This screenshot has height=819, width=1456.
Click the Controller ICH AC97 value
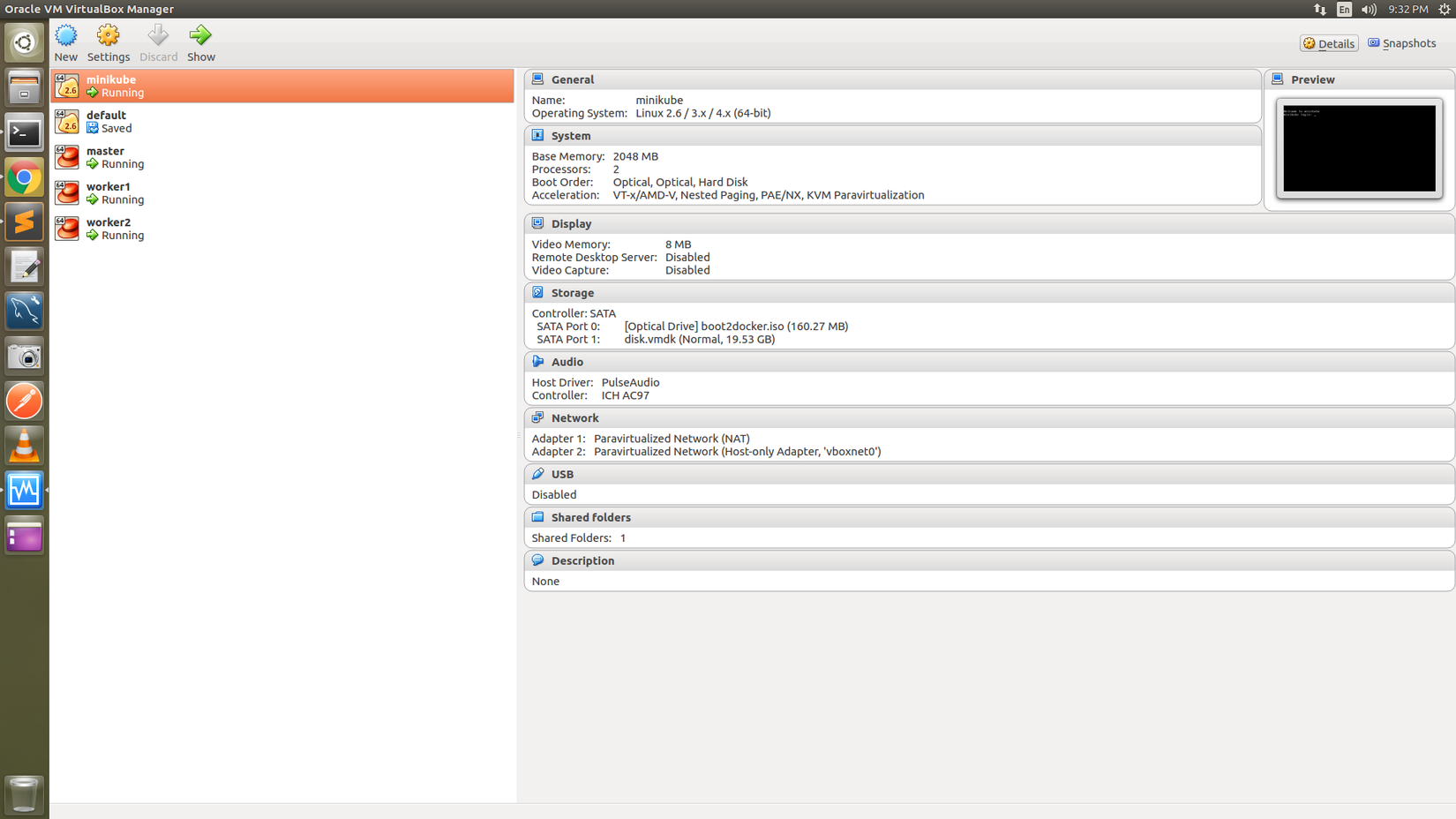[625, 395]
